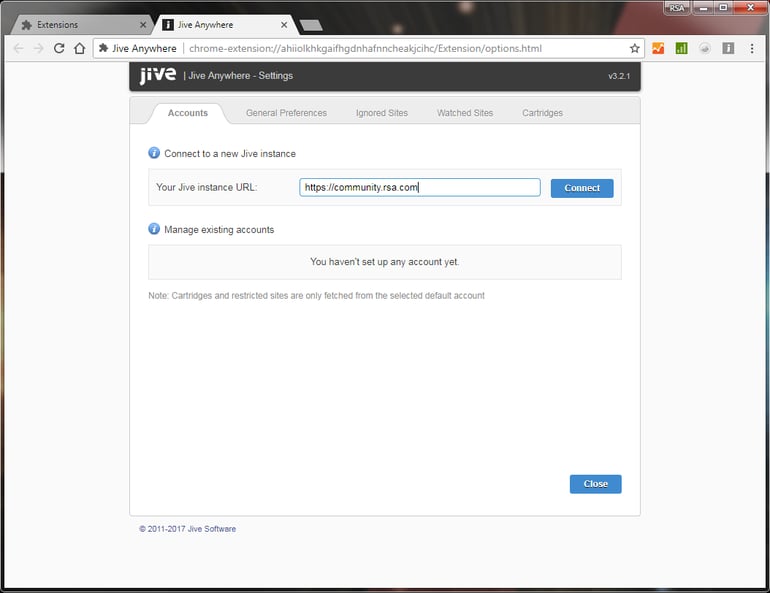Open the Chrome three-dot menu
Viewport: 770px width, 593px height.
pyautogui.click(x=752, y=48)
